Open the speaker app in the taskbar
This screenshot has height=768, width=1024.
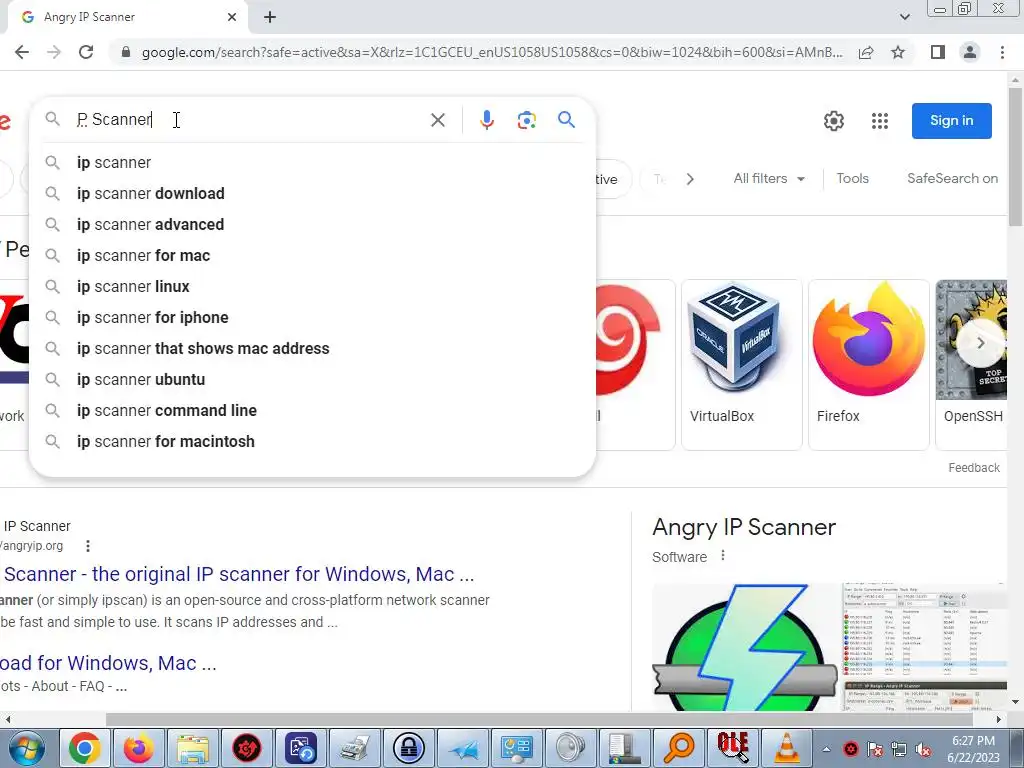[571, 748]
